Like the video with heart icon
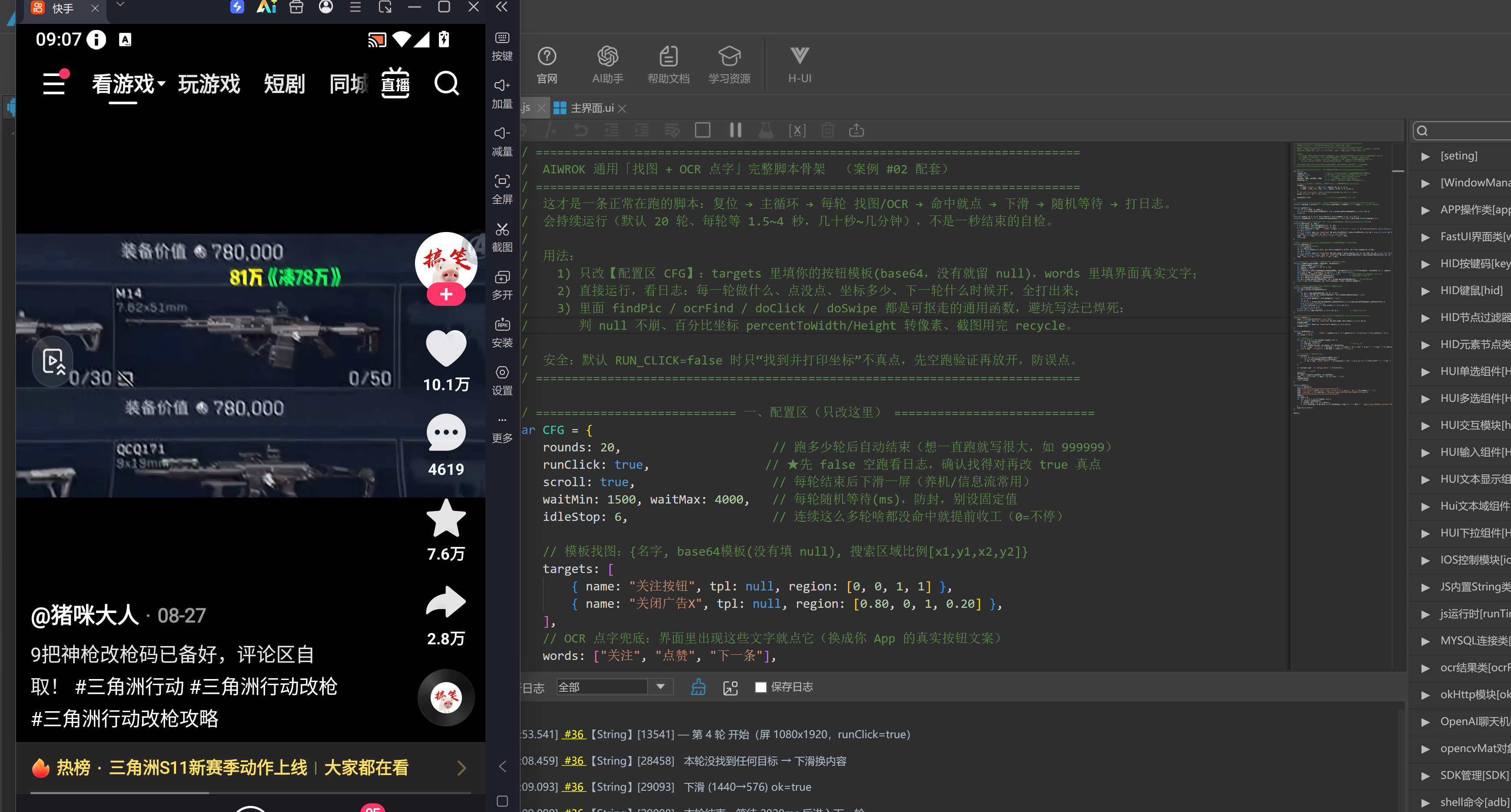 [x=446, y=348]
